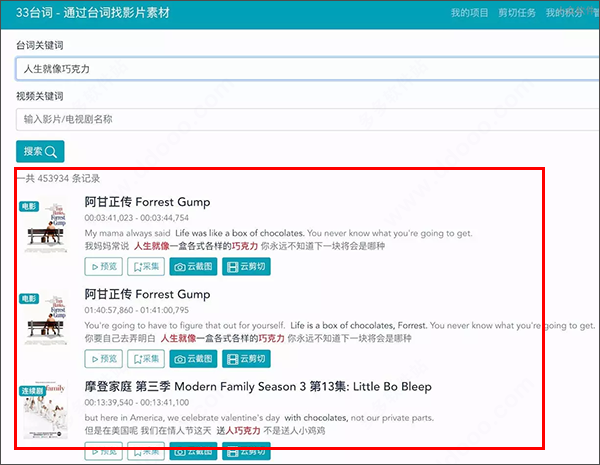Image resolution: width=600 pixels, height=465 pixels.
Task: Click the first Forrest Gump poster thumbnail
Action: 46,227
